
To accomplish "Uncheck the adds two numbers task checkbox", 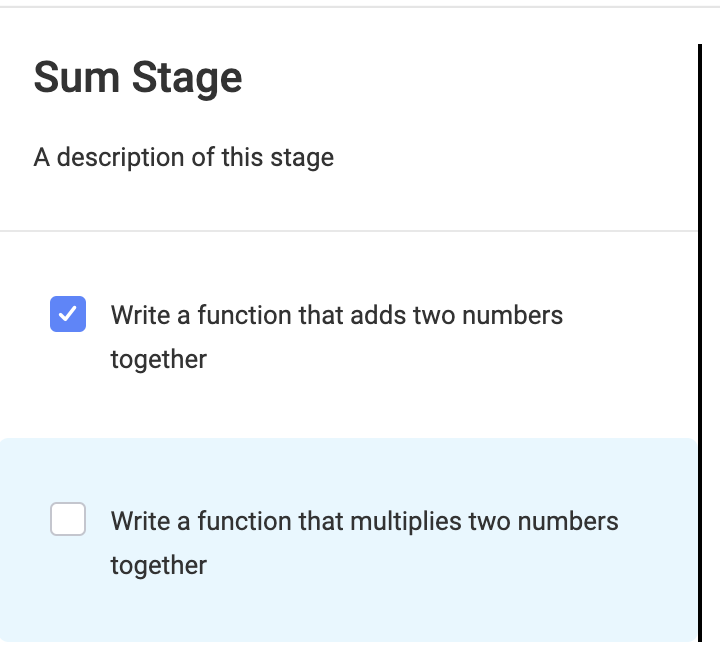I will [68, 314].
